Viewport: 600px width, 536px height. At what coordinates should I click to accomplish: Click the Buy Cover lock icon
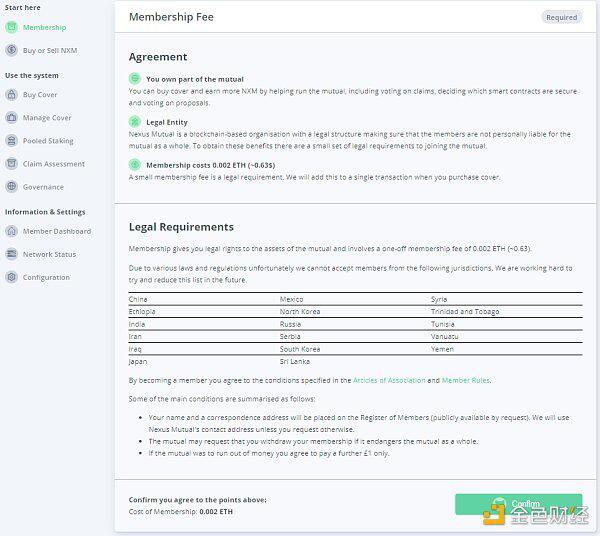coord(12,94)
